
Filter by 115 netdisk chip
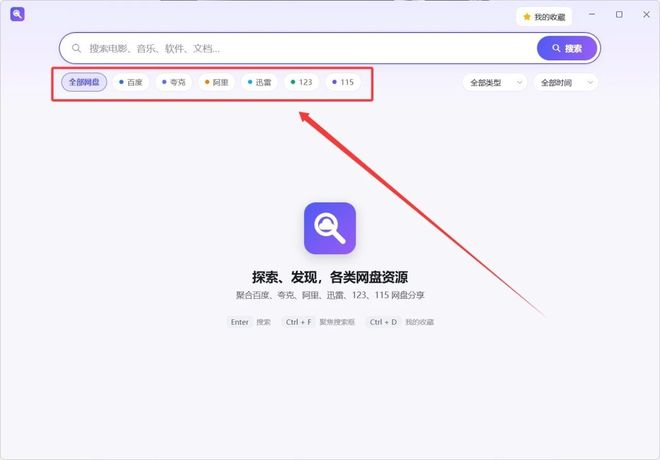click(x=343, y=82)
